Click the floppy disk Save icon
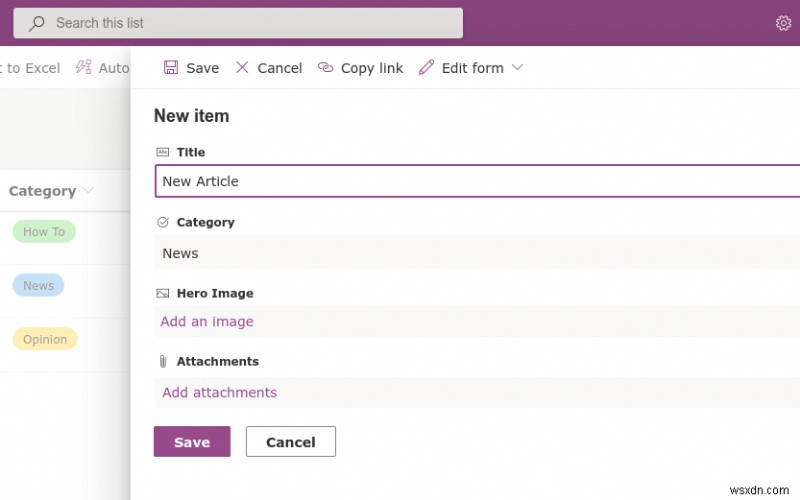The width and height of the screenshot is (800, 500). click(x=171, y=67)
